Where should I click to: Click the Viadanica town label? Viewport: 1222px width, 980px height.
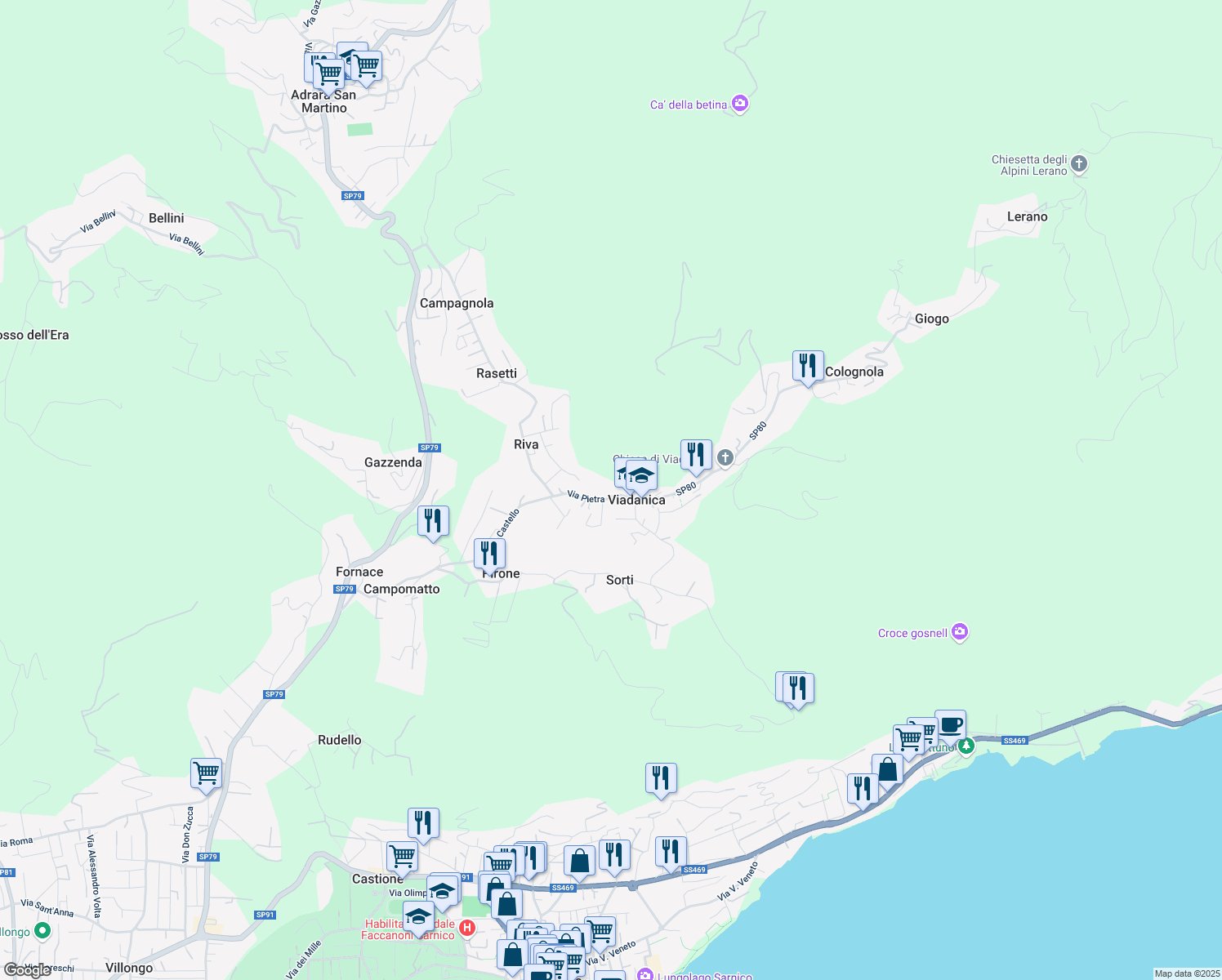(x=636, y=500)
